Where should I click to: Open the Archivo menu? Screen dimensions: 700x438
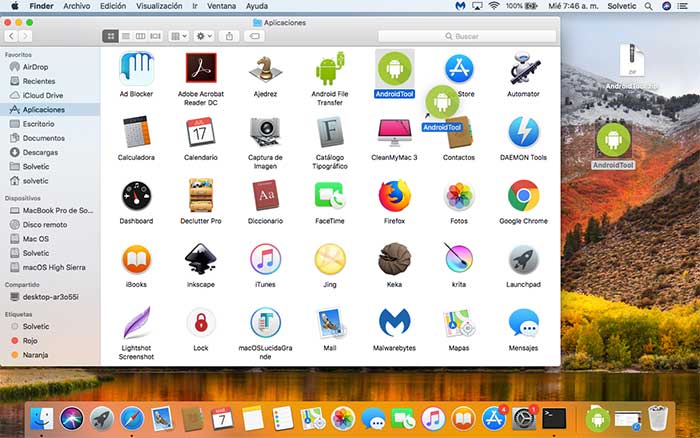(76, 6)
